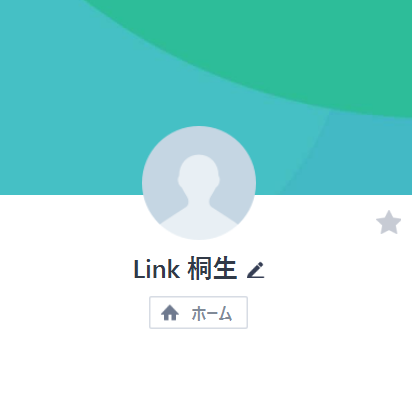The width and height of the screenshot is (412, 410).
Task: Add profile to favorites using star
Action: pos(388,222)
